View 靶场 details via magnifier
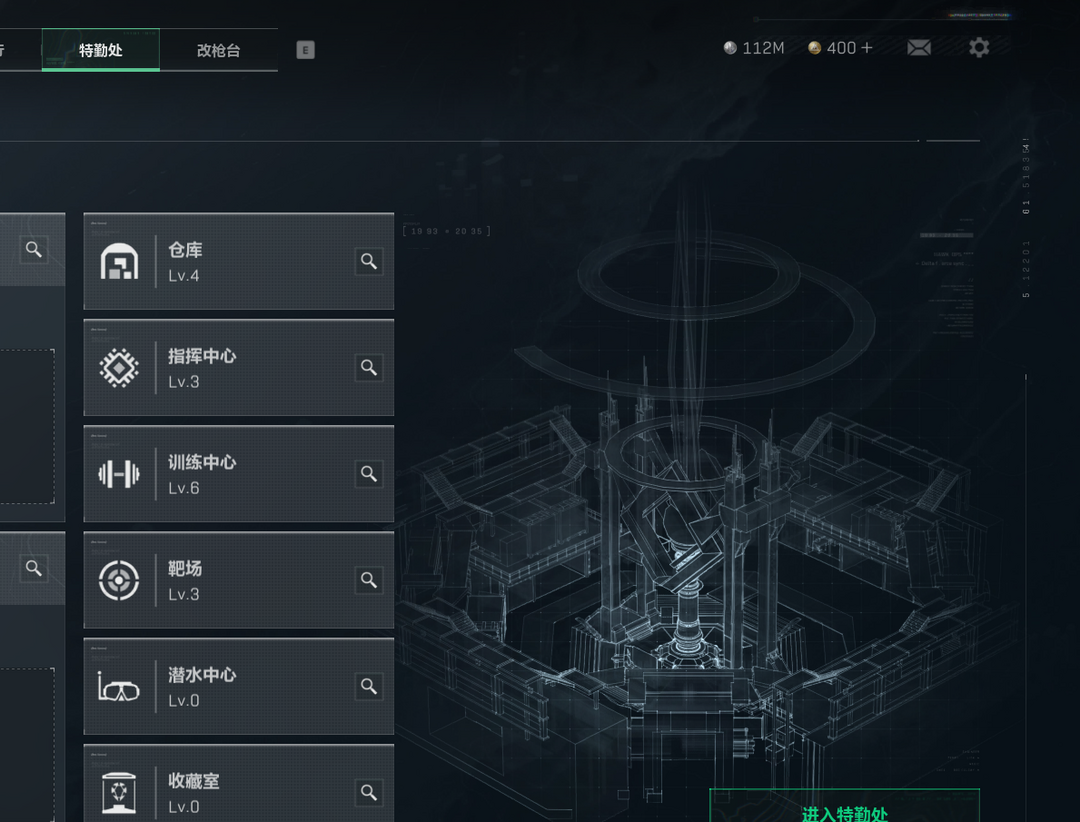This screenshot has height=822, width=1080. 369,579
